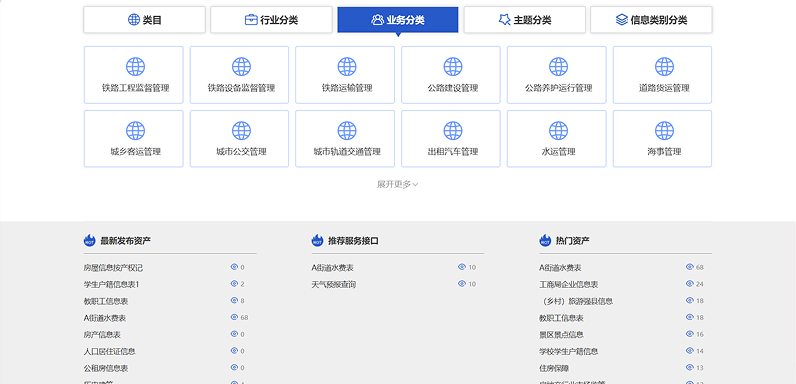This screenshot has height=384, width=796.
Task: Click the globe icon above 出租汽车管理
Action: 453,131
